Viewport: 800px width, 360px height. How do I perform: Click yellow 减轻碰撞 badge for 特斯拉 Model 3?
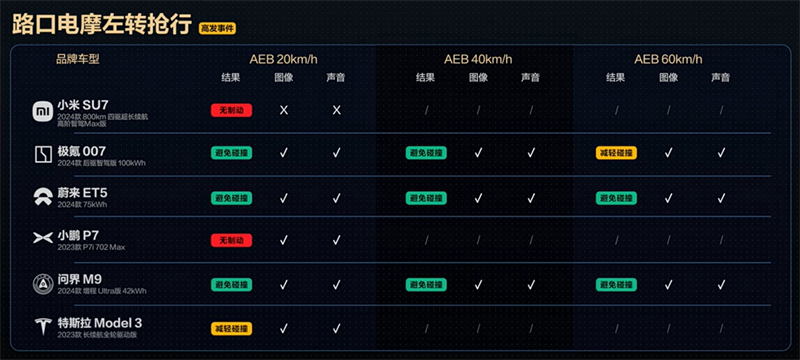coord(231,329)
